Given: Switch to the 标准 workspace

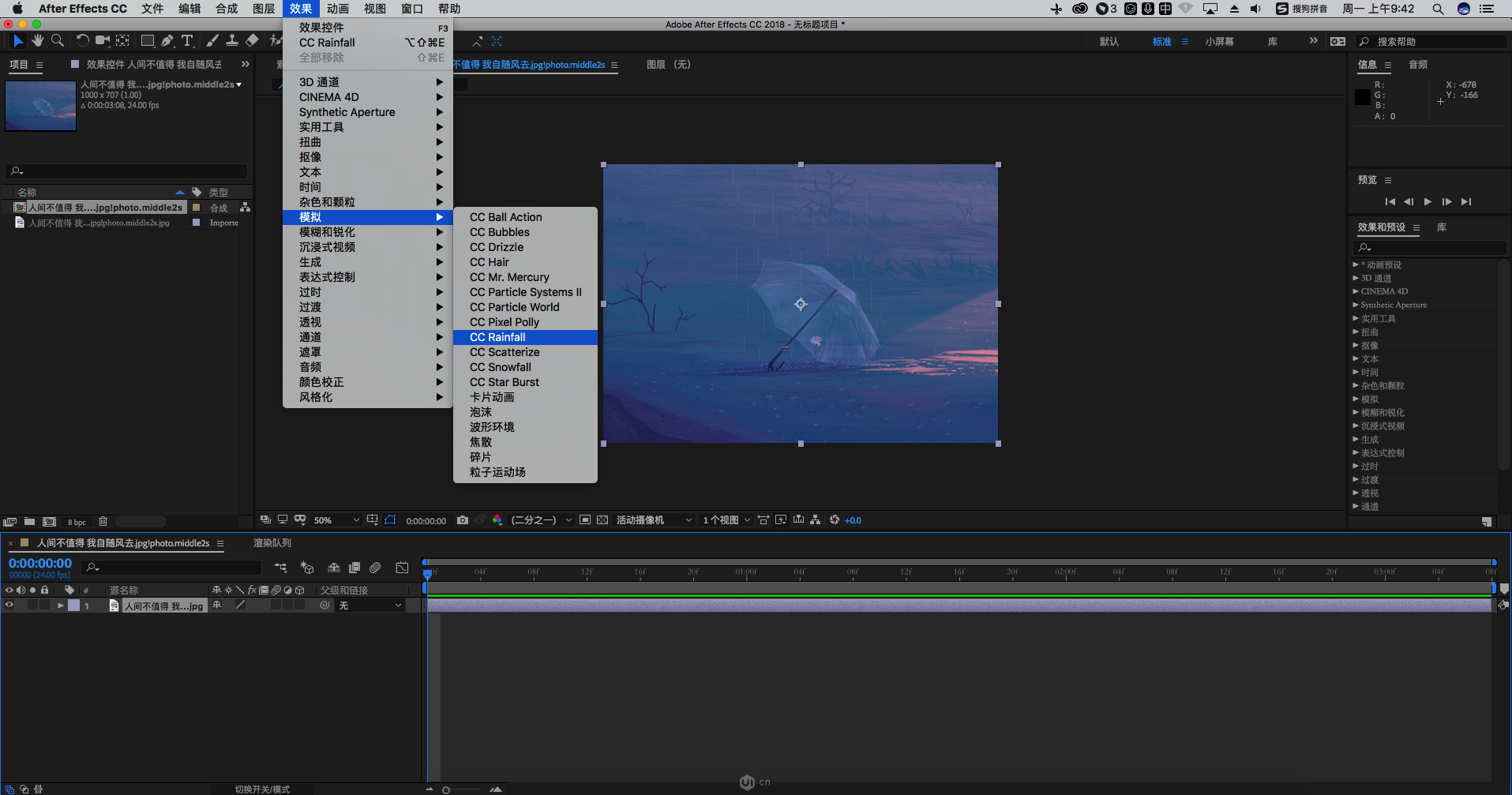Looking at the screenshot, I should [x=1161, y=42].
